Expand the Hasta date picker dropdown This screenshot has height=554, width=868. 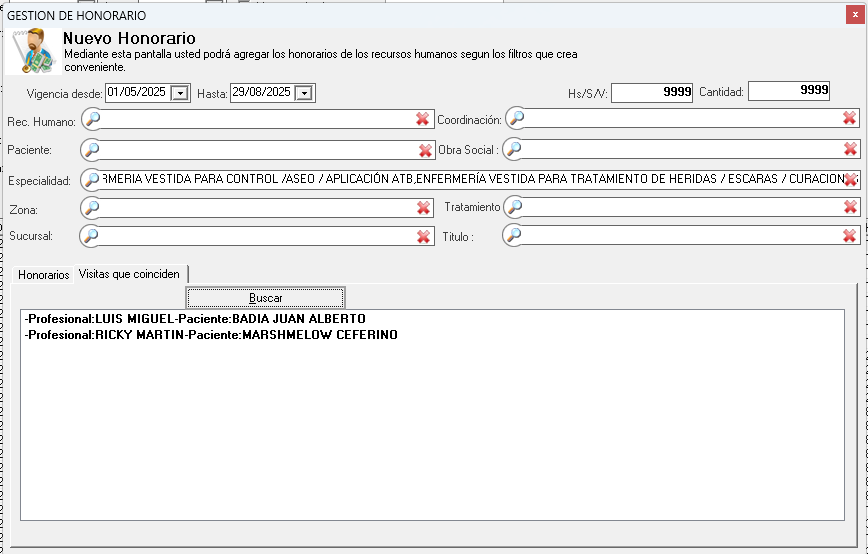coord(305,93)
